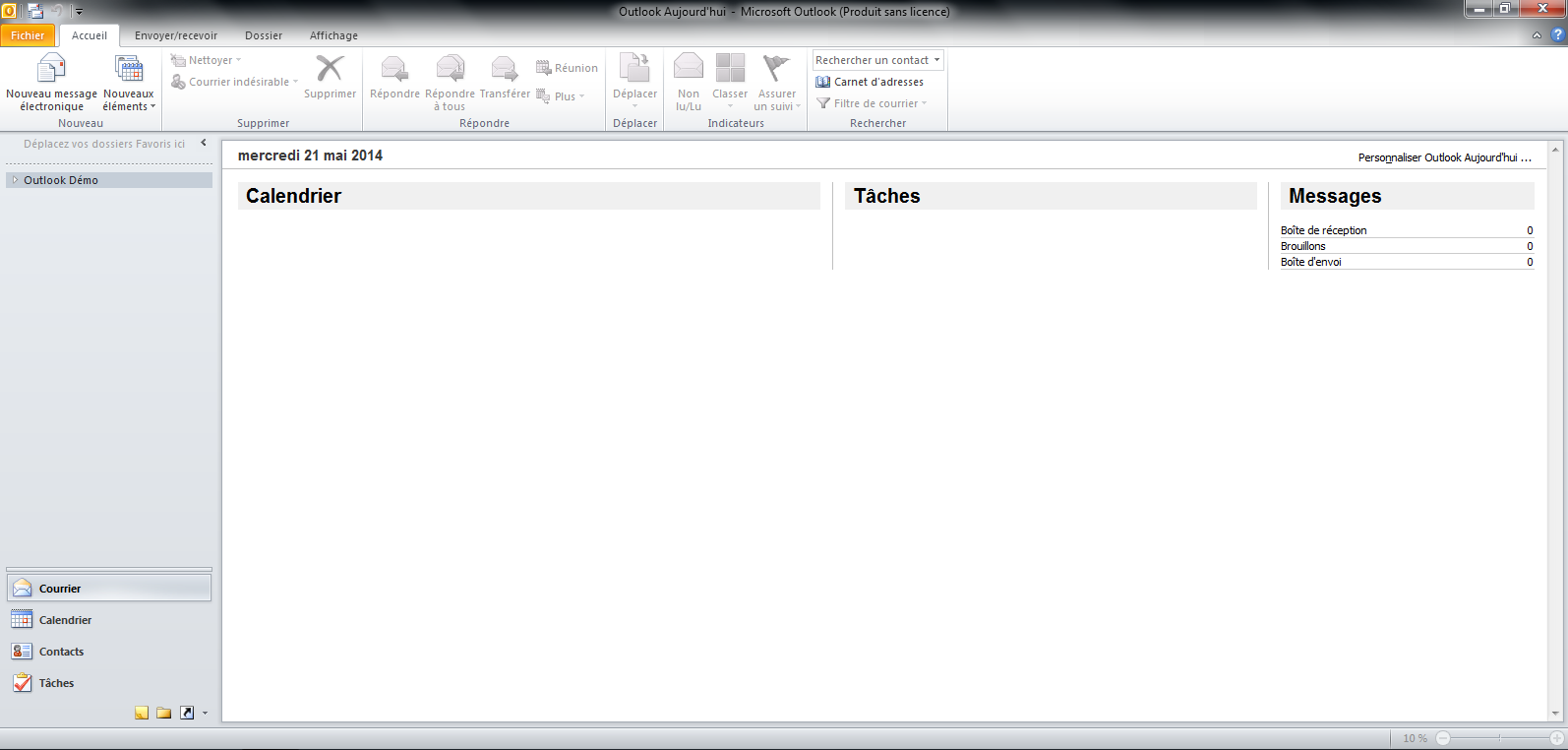Select the Courrier navigation button

pos(60,589)
